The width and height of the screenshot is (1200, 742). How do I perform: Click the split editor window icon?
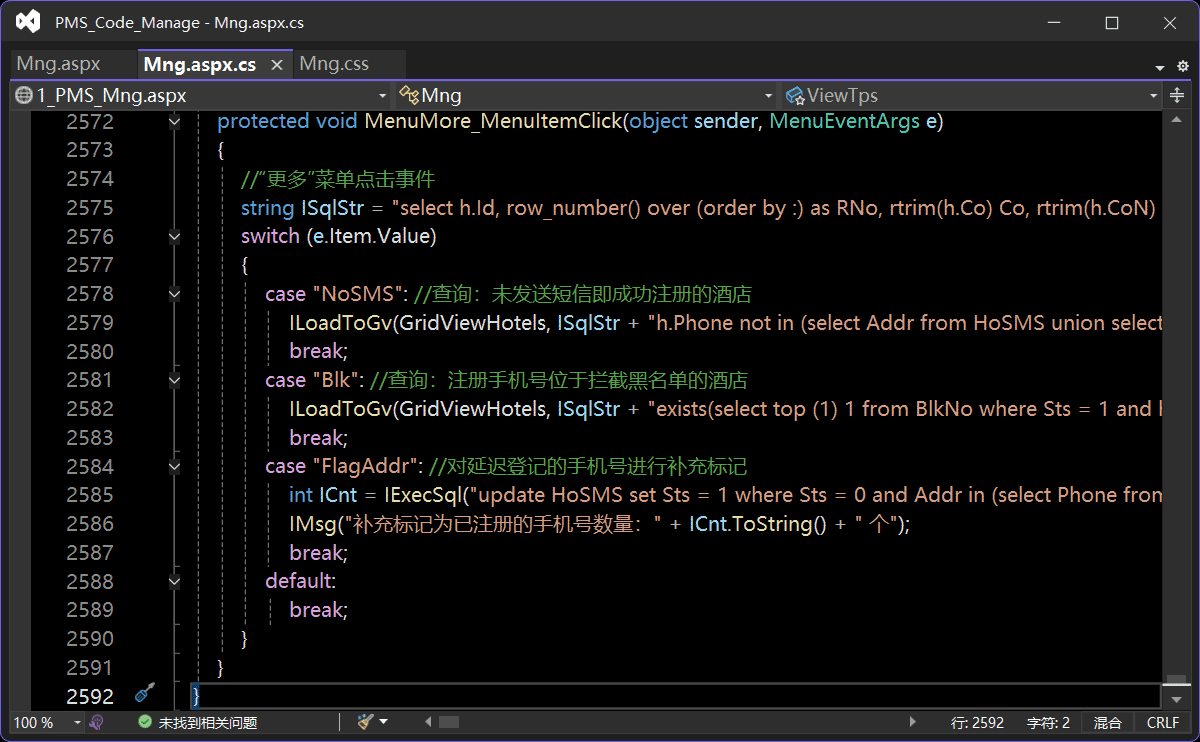[1177, 96]
